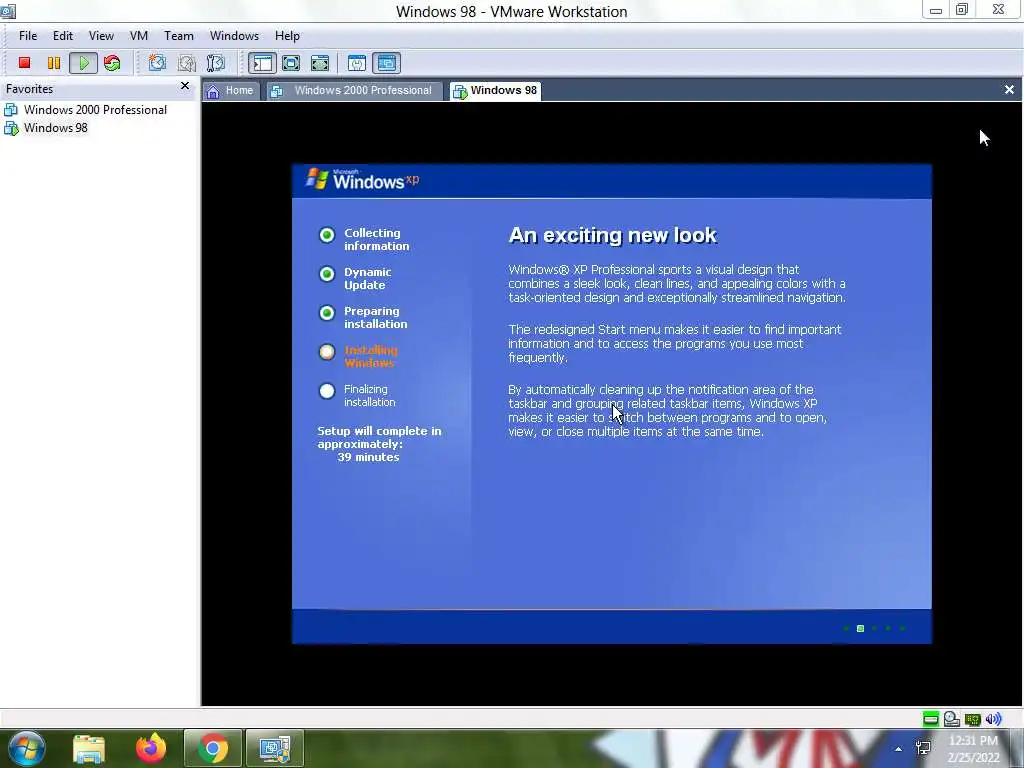This screenshot has width=1024, height=768.
Task: Switch to the Home tab
Action: point(230,91)
